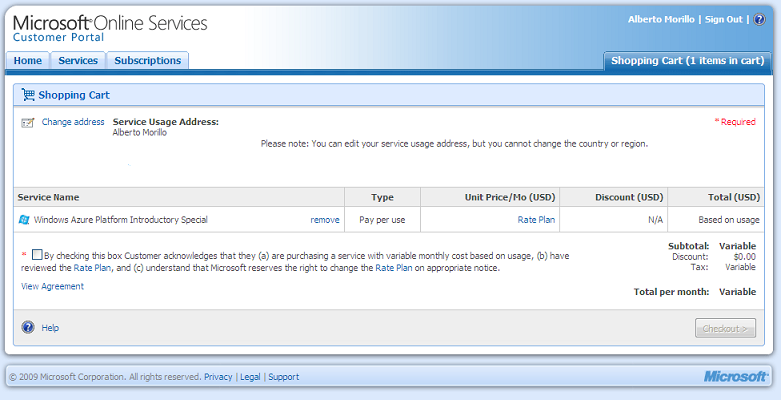Open the Rate Plan link in Unit Price column
The image size is (781, 400).
point(536,220)
